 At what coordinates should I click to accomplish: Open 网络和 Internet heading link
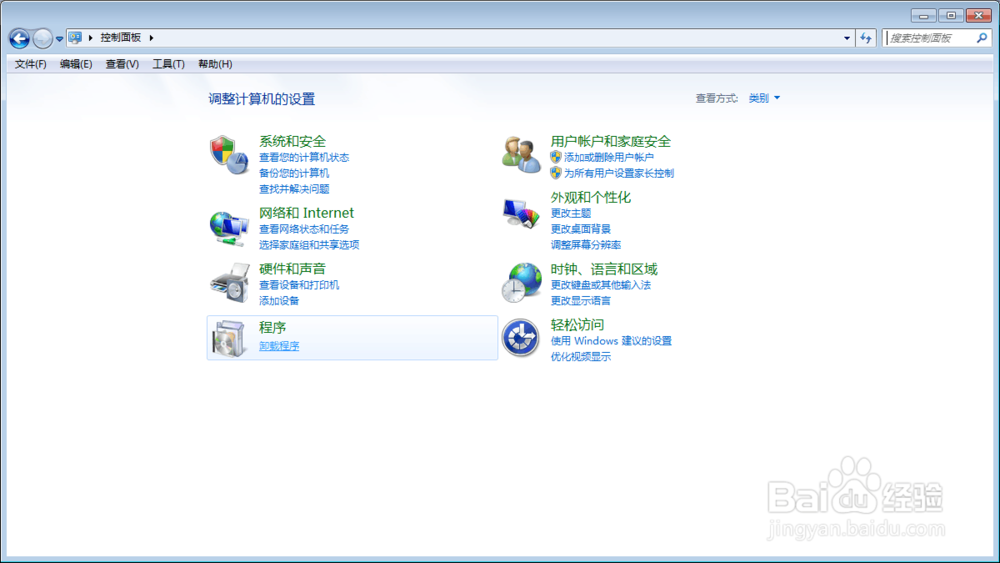click(x=306, y=213)
